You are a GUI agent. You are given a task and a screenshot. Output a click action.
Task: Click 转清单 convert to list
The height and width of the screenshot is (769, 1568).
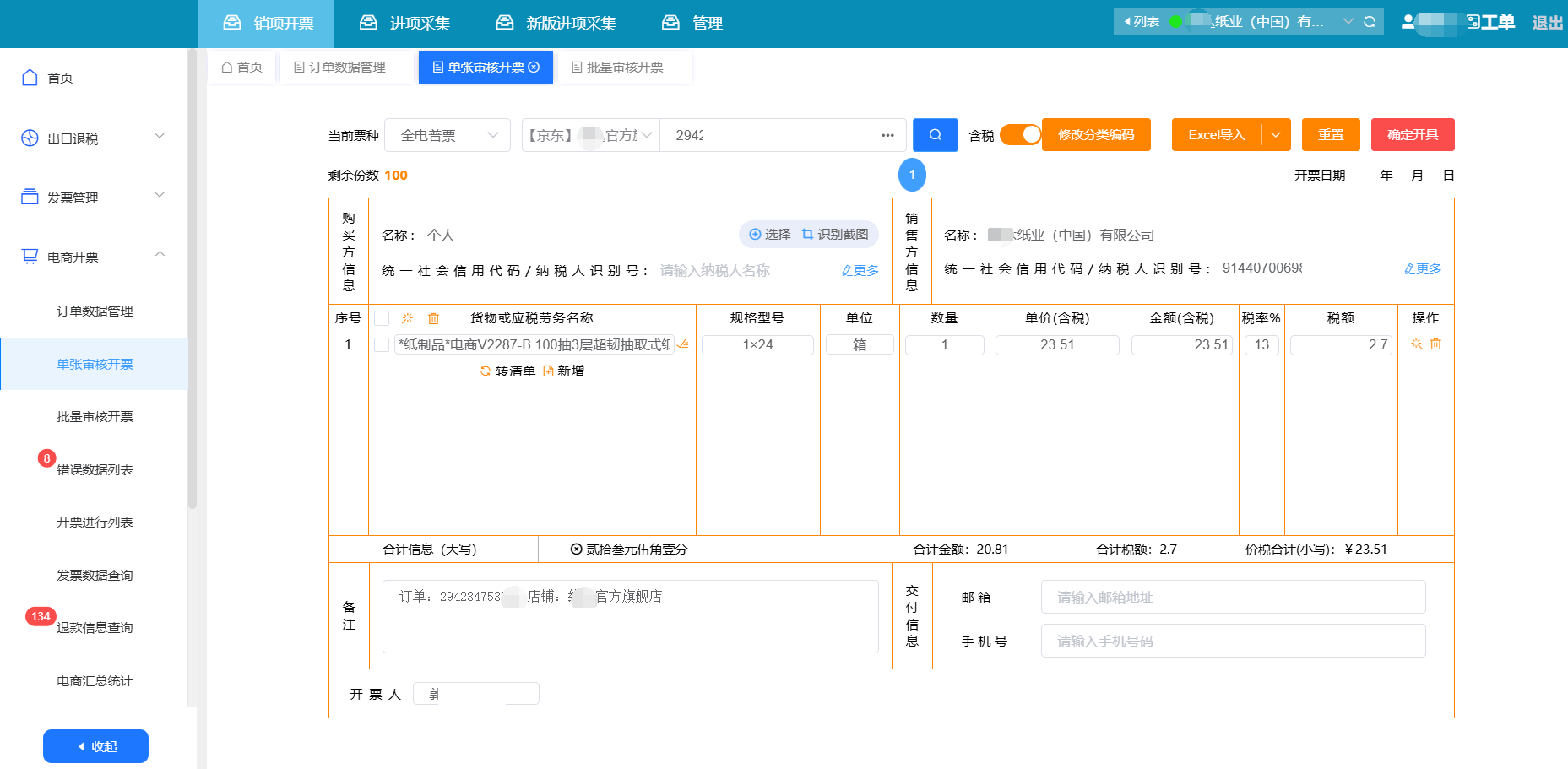point(507,371)
